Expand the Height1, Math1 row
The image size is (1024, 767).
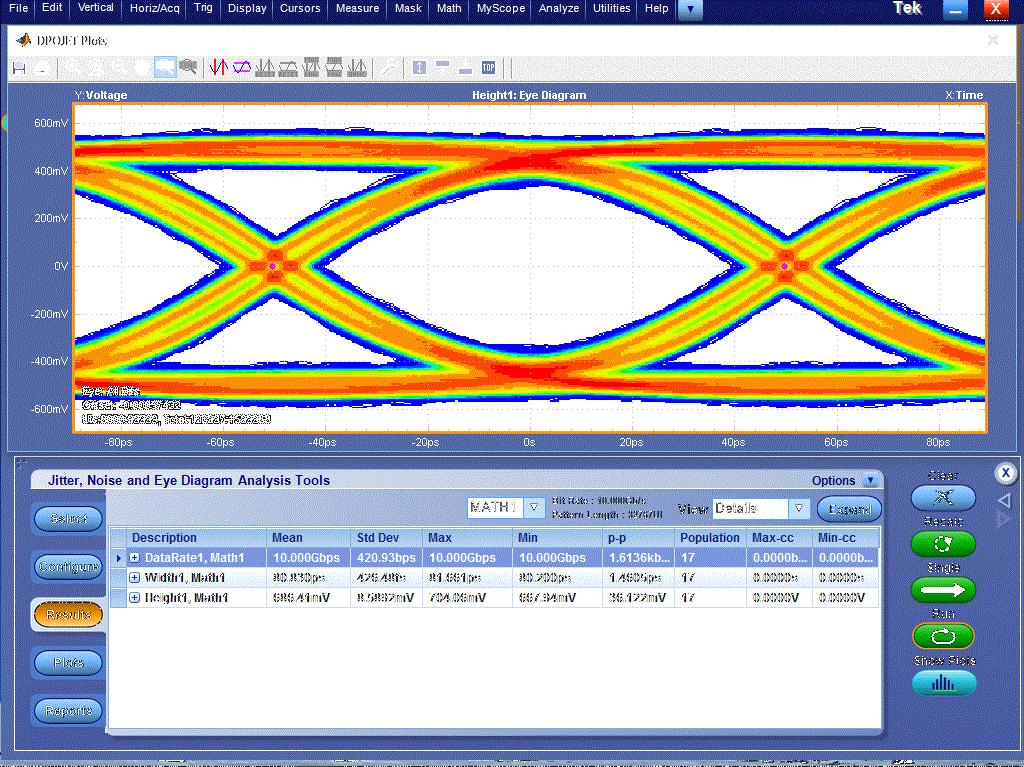click(135, 598)
